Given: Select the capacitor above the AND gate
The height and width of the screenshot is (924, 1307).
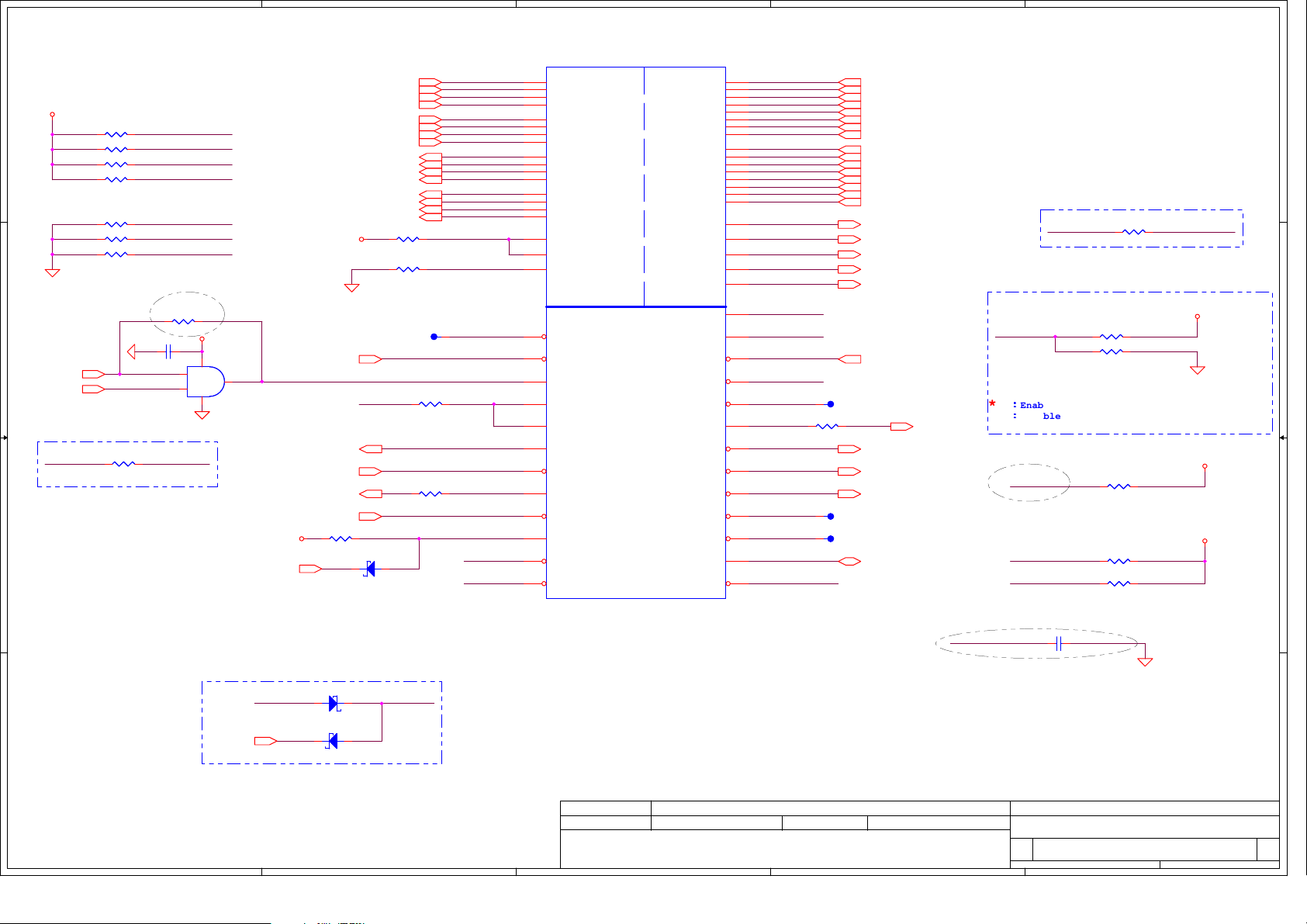Looking at the screenshot, I should (x=168, y=352).
